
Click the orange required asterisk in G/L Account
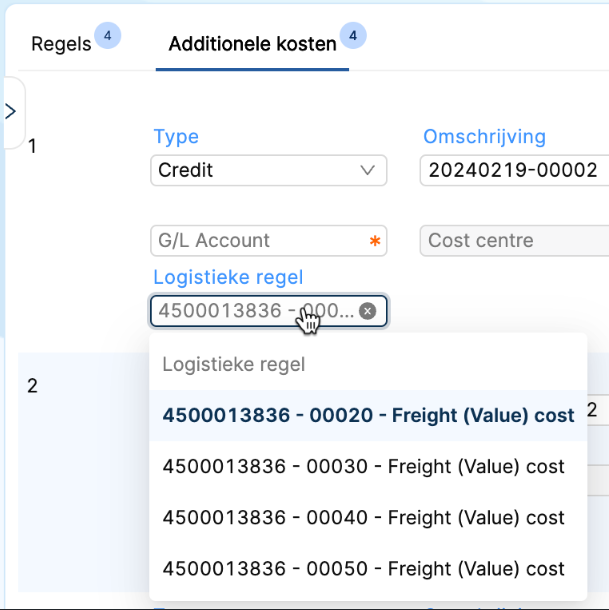375,241
